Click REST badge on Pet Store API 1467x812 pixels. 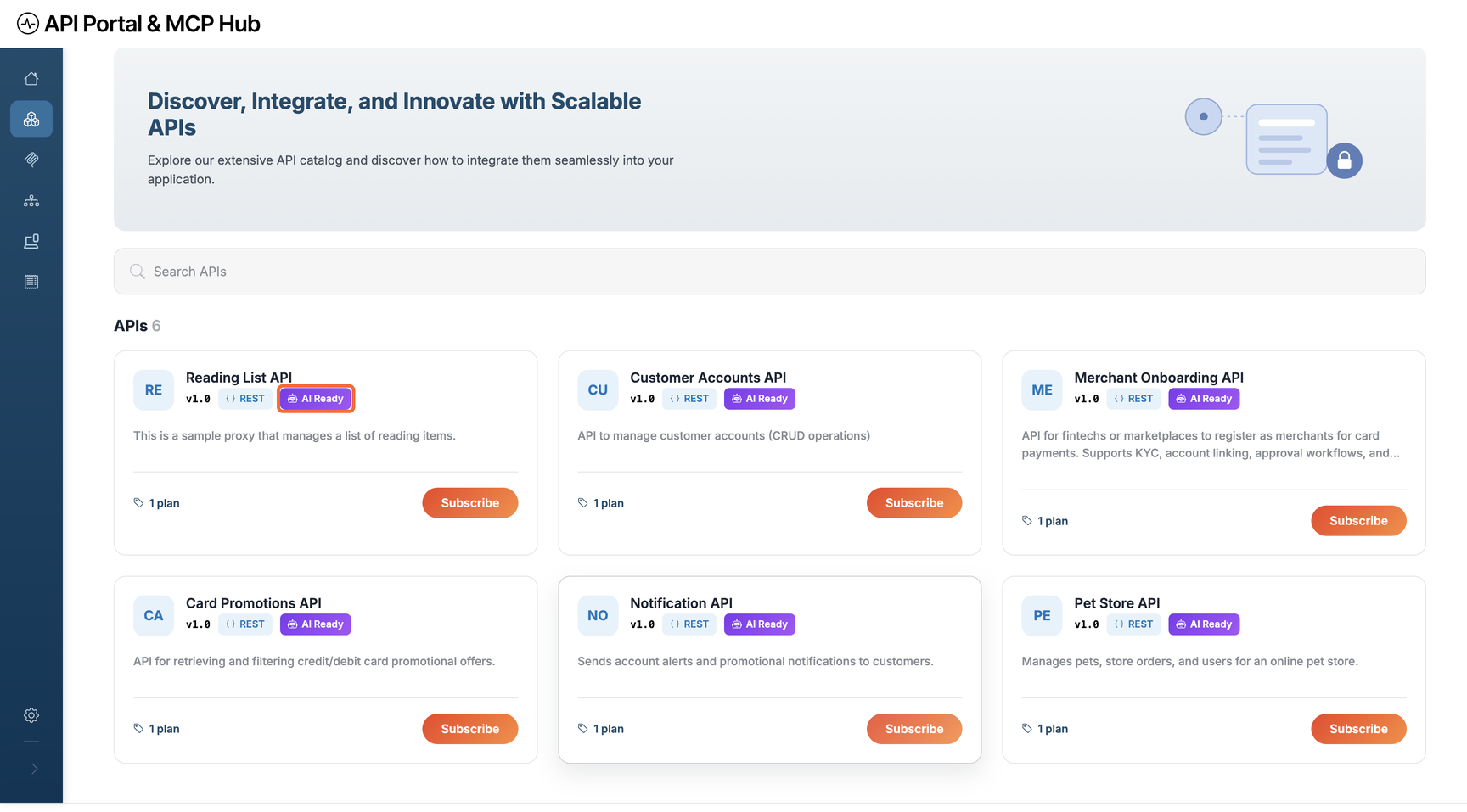coord(1133,624)
